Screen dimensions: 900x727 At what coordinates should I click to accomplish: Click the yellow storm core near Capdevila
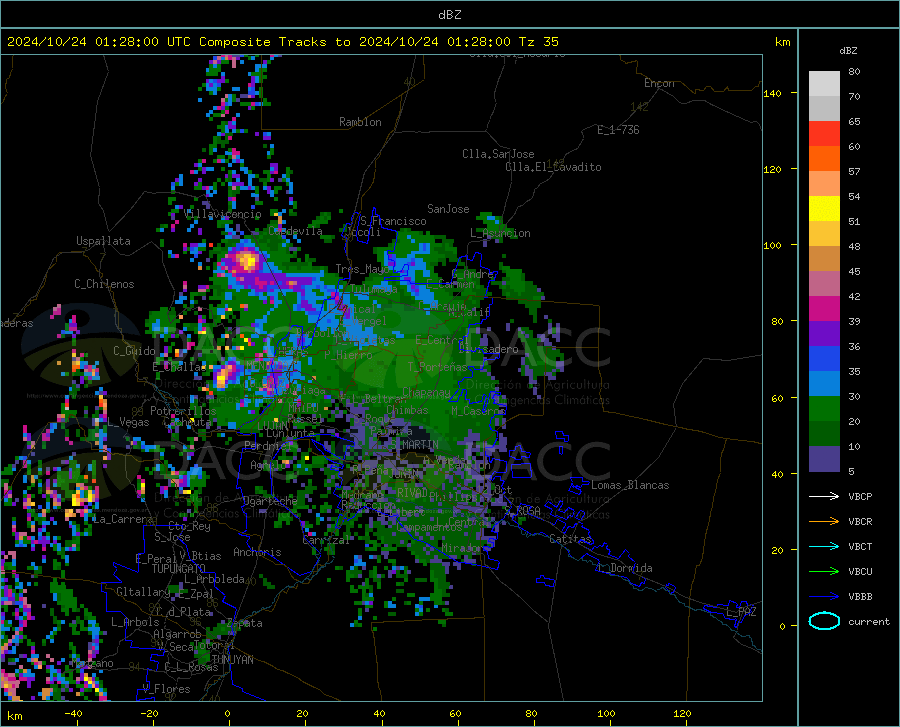(248, 261)
